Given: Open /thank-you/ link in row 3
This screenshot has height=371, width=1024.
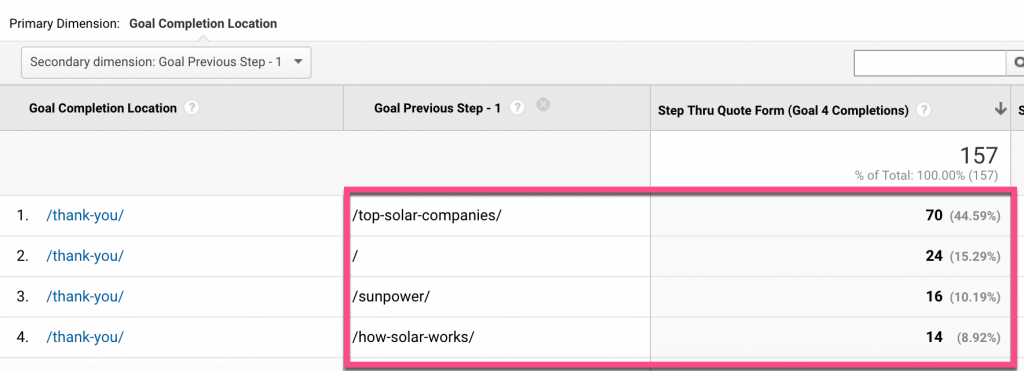Looking at the screenshot, I should point(85,297).
